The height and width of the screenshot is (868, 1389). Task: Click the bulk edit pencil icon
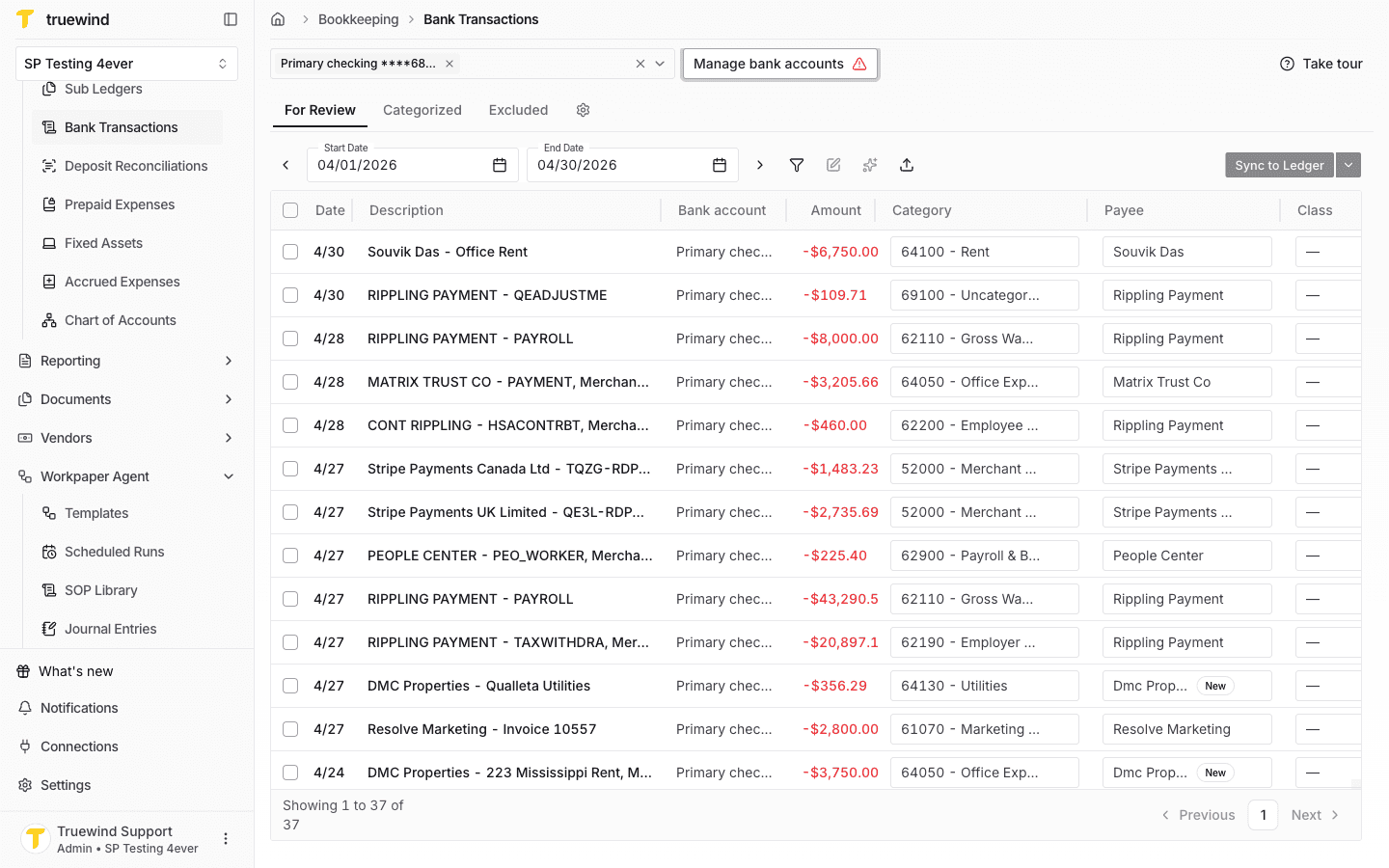[833, 165]
